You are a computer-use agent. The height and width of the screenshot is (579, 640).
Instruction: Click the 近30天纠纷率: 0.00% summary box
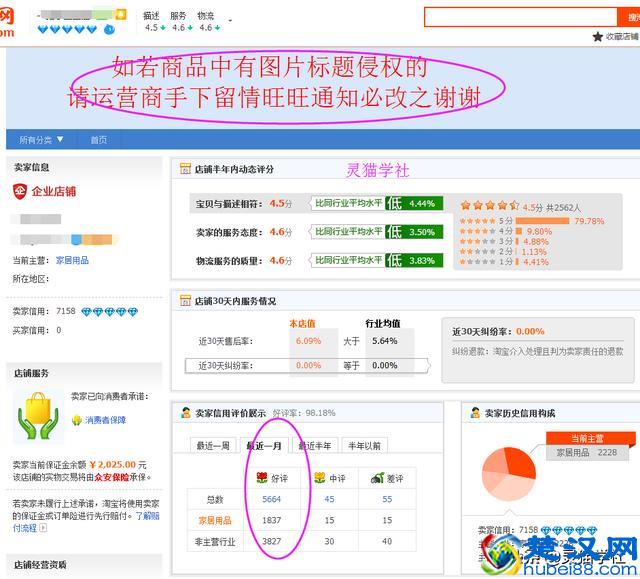point(538,350)
